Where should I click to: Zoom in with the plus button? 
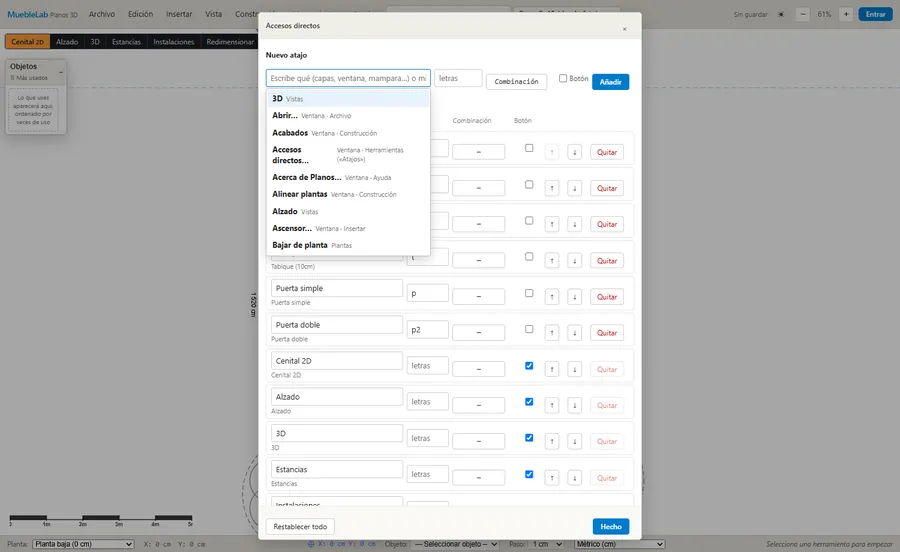(x=845, y=14)
